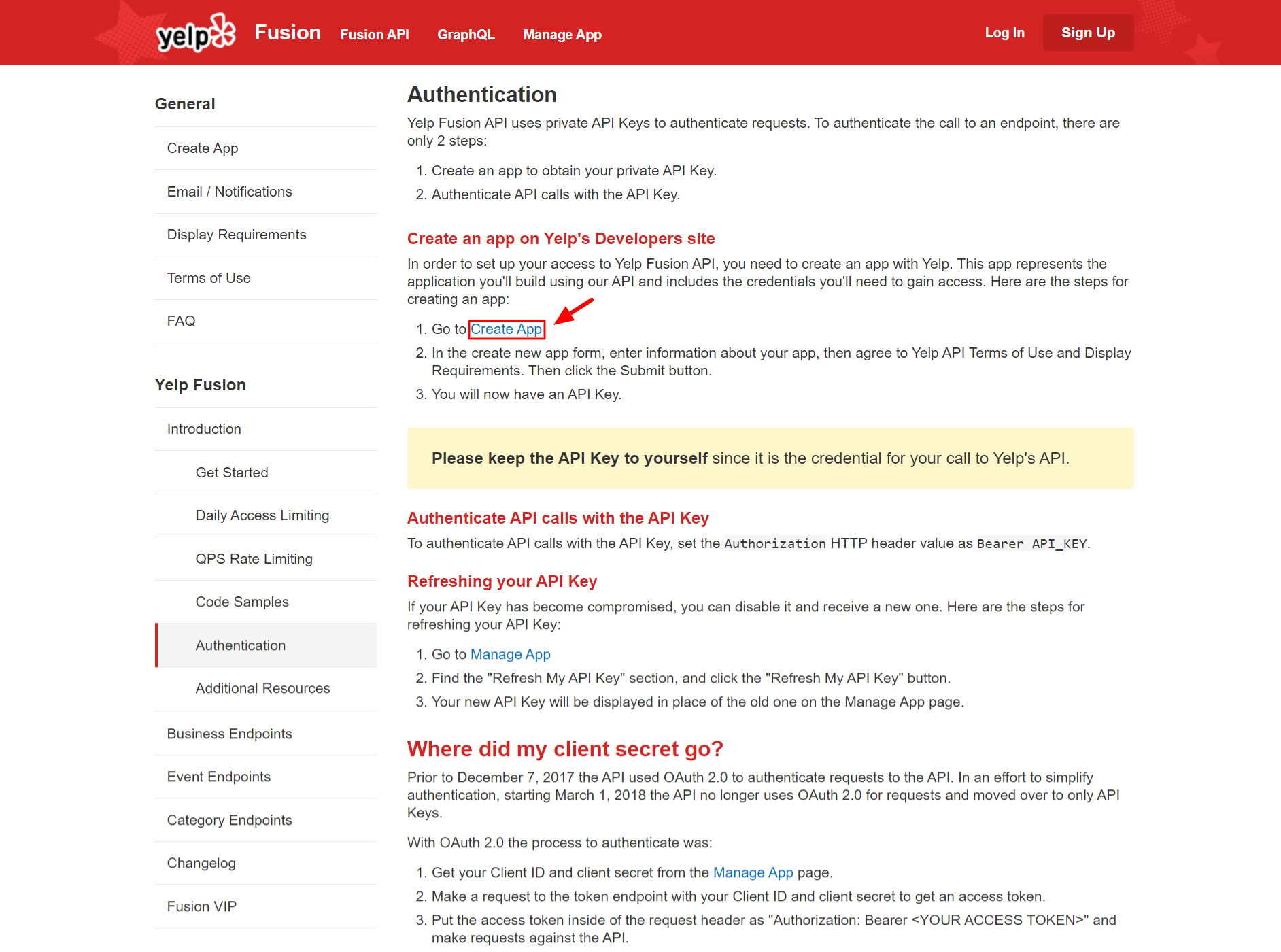Image resolution: width=1281 pixels, height=952 pixels.
Task: Open Display Requirements in the sidebar
Action: tap(266, 235)
